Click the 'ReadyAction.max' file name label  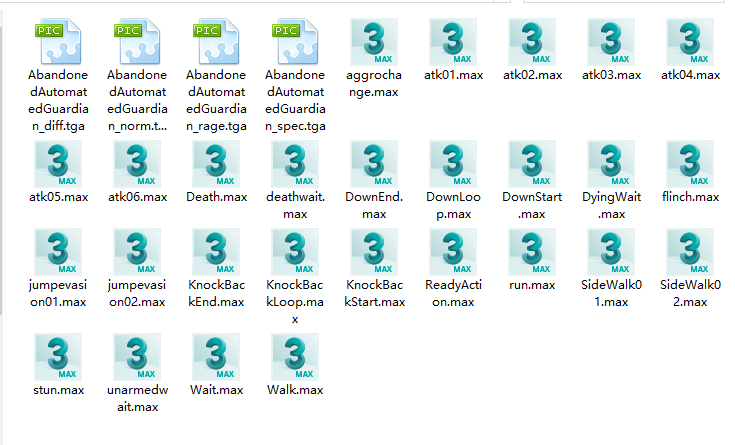click(x=453, y=294)
